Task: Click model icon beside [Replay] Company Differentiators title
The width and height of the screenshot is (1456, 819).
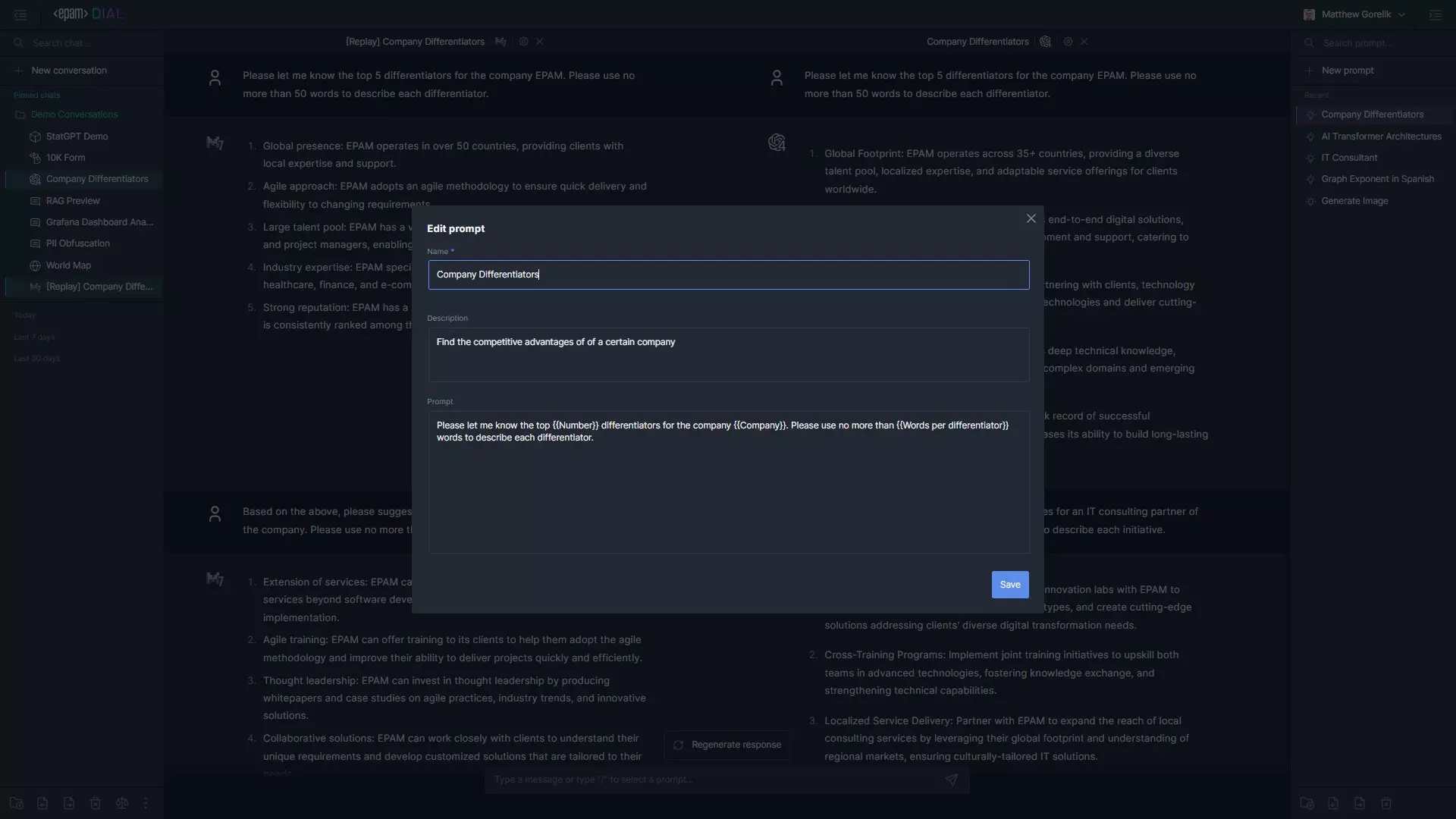Action: [x=500, y=42]
